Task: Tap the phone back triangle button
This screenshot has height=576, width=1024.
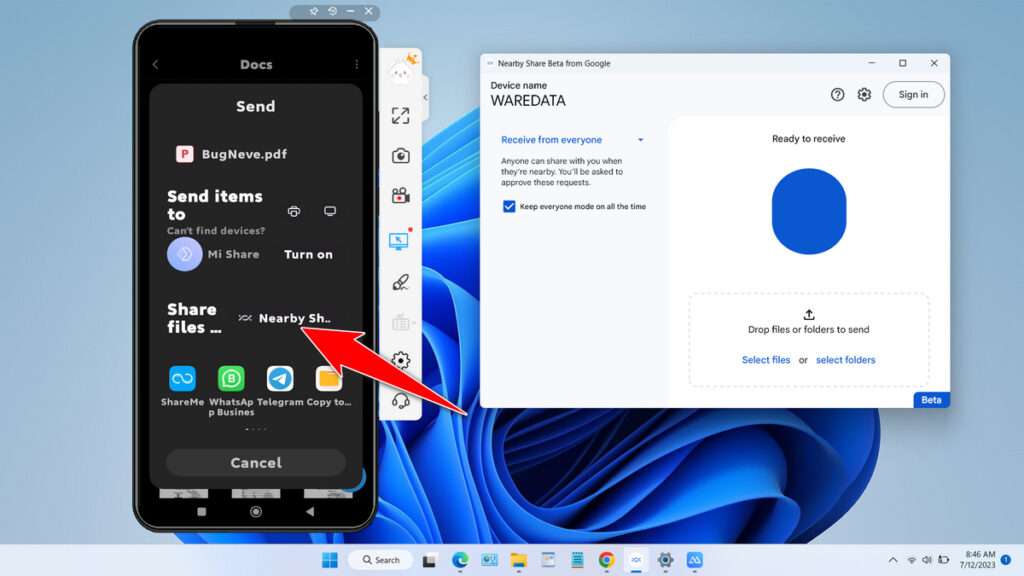Action: [x=310, y=511]
